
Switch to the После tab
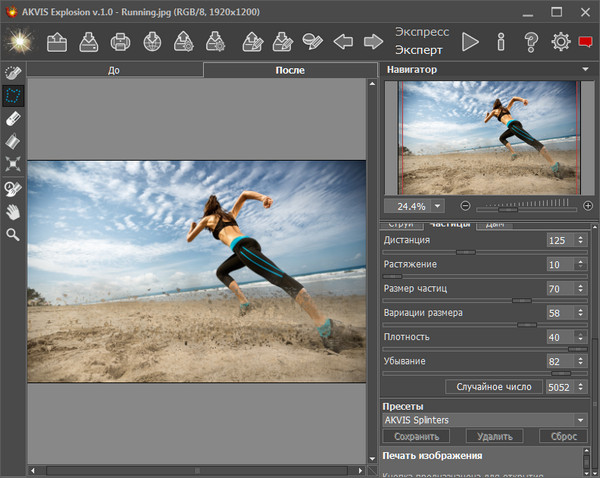[x=289, y=71]
